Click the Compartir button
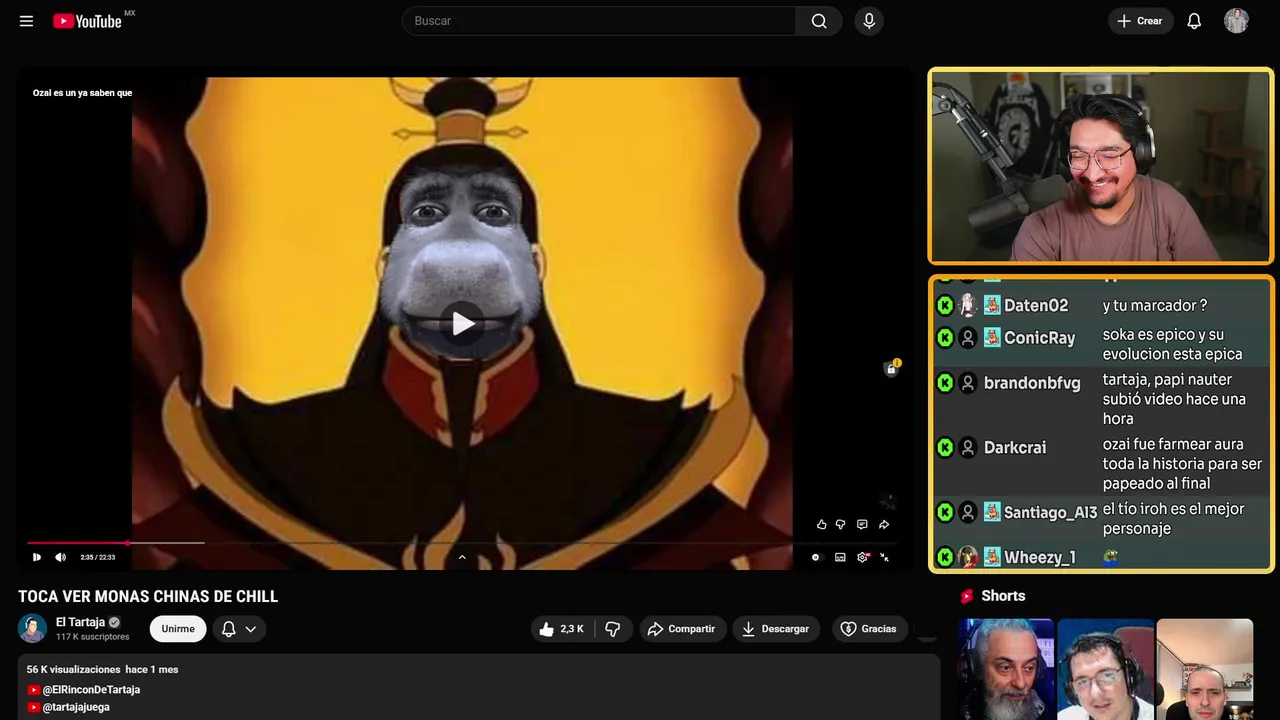Viewport: 1280px width, 720px height. 681,629
